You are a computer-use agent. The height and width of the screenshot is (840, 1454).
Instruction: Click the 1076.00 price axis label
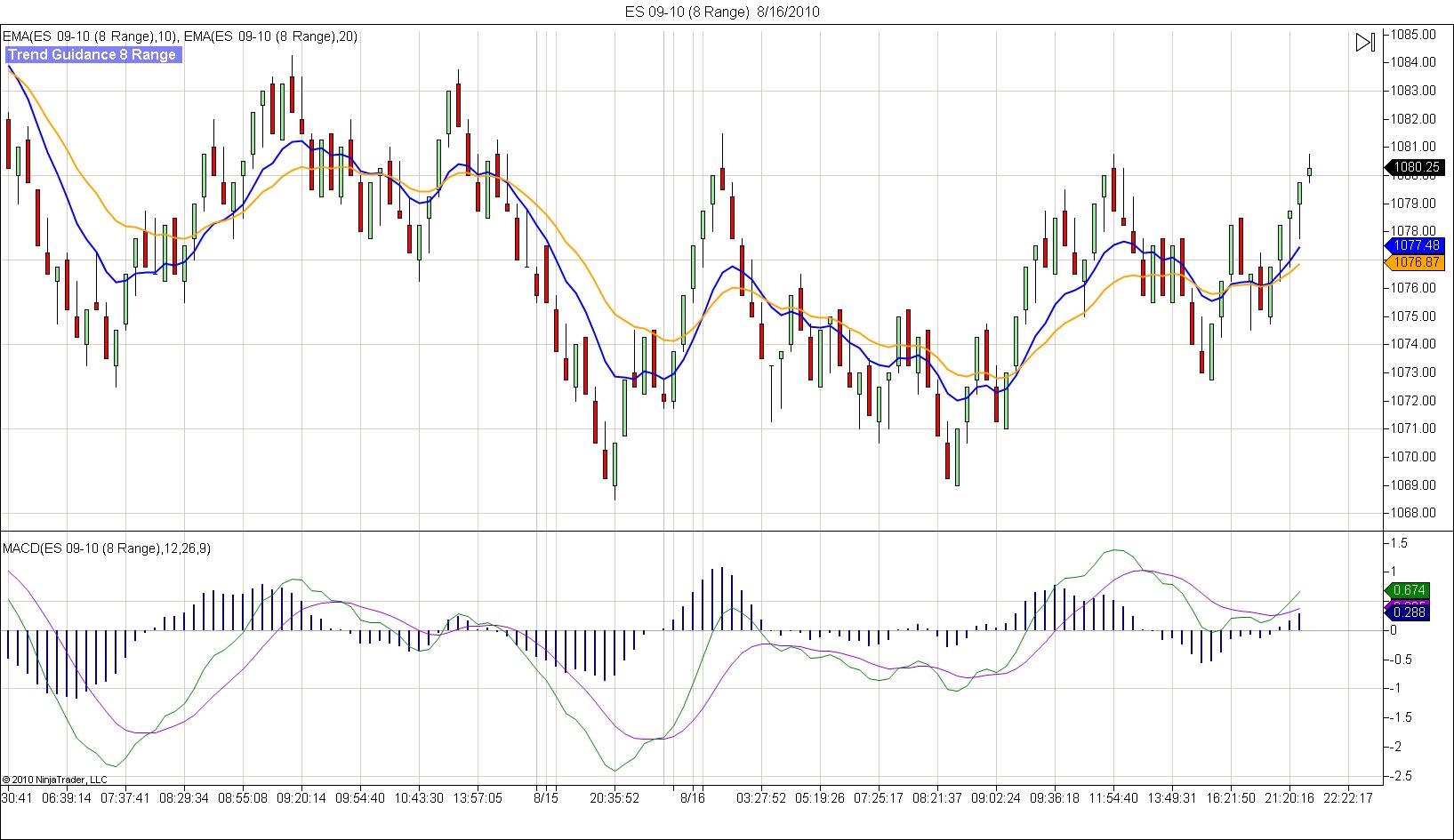[x=1414, y=288]
